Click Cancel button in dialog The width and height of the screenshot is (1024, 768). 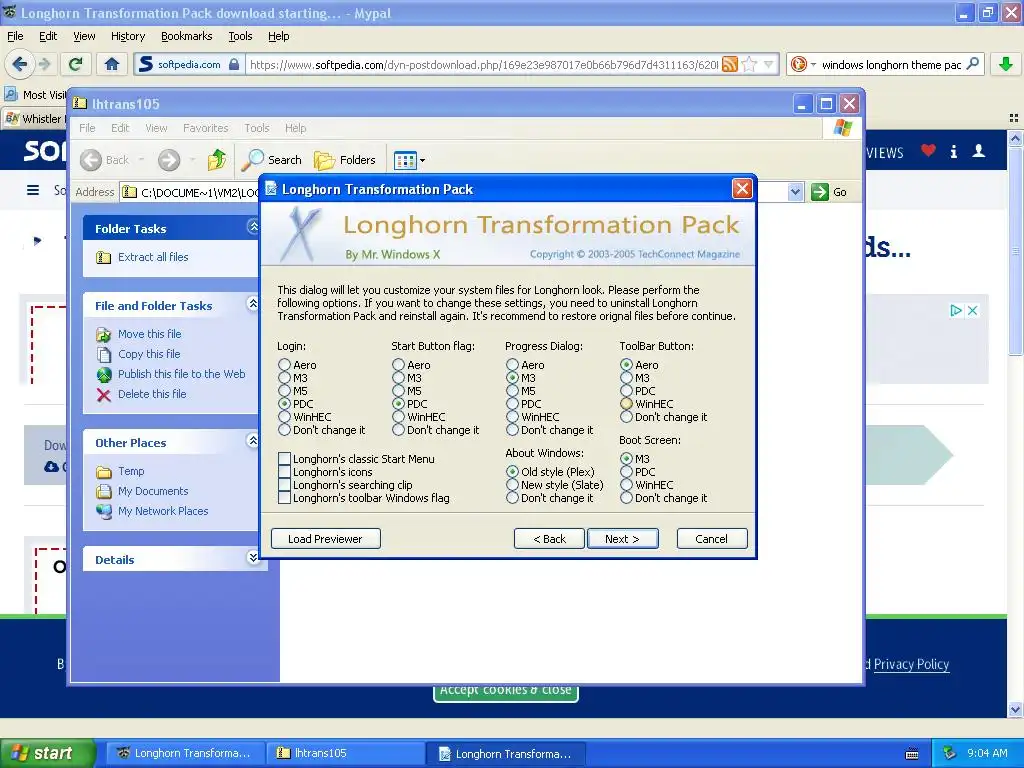click(x=712, y=539)
